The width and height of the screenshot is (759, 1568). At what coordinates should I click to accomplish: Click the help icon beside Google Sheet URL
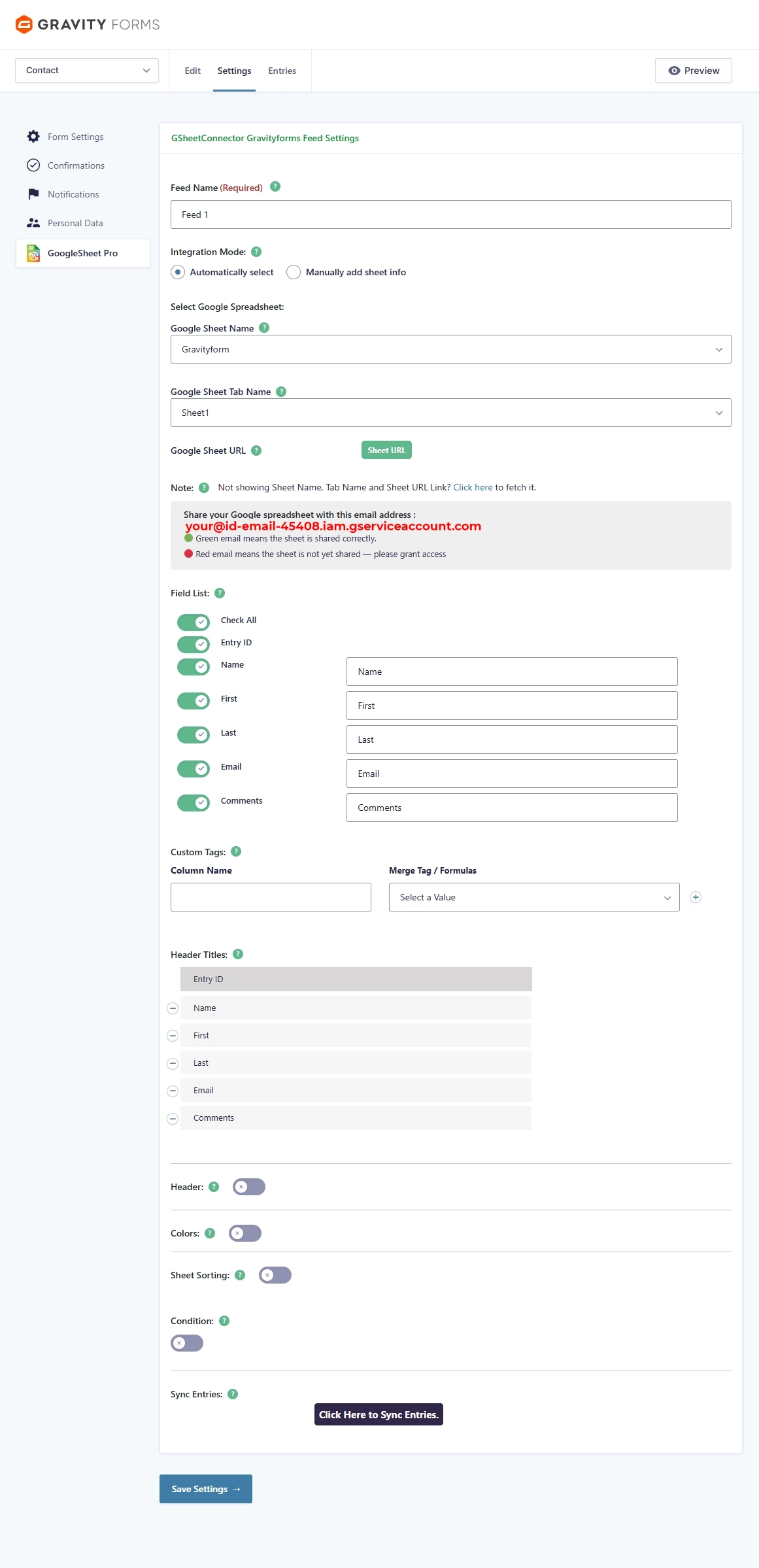click(x=256, y=451)
